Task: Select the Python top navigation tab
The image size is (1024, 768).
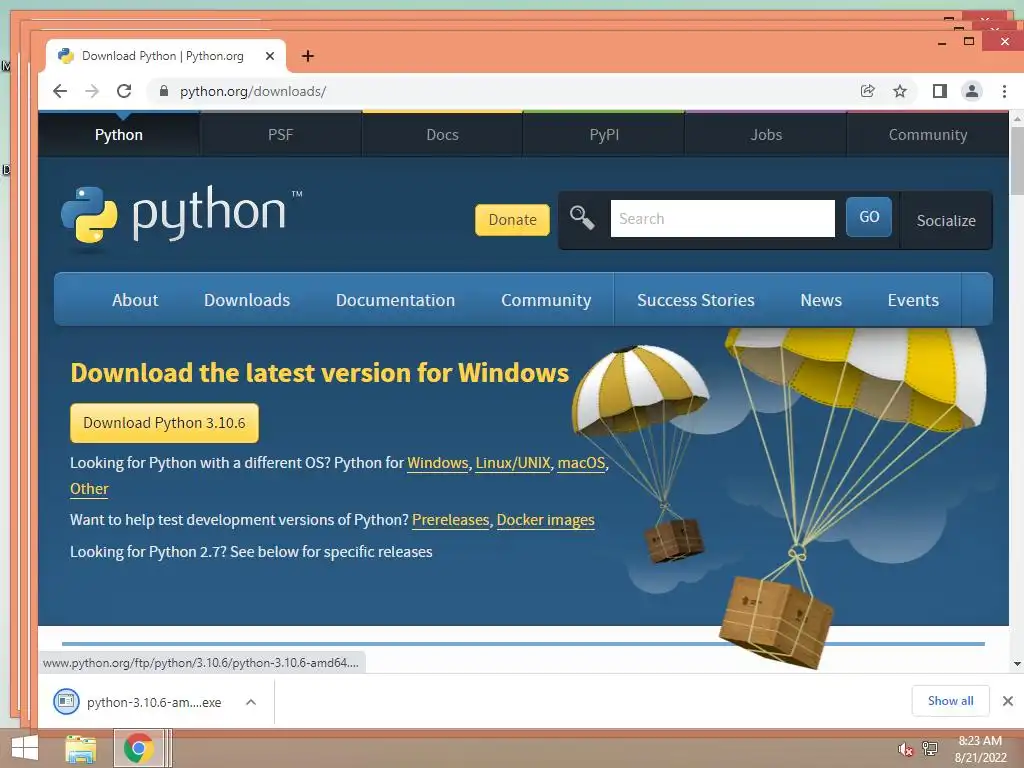Action: pos(119,135)
